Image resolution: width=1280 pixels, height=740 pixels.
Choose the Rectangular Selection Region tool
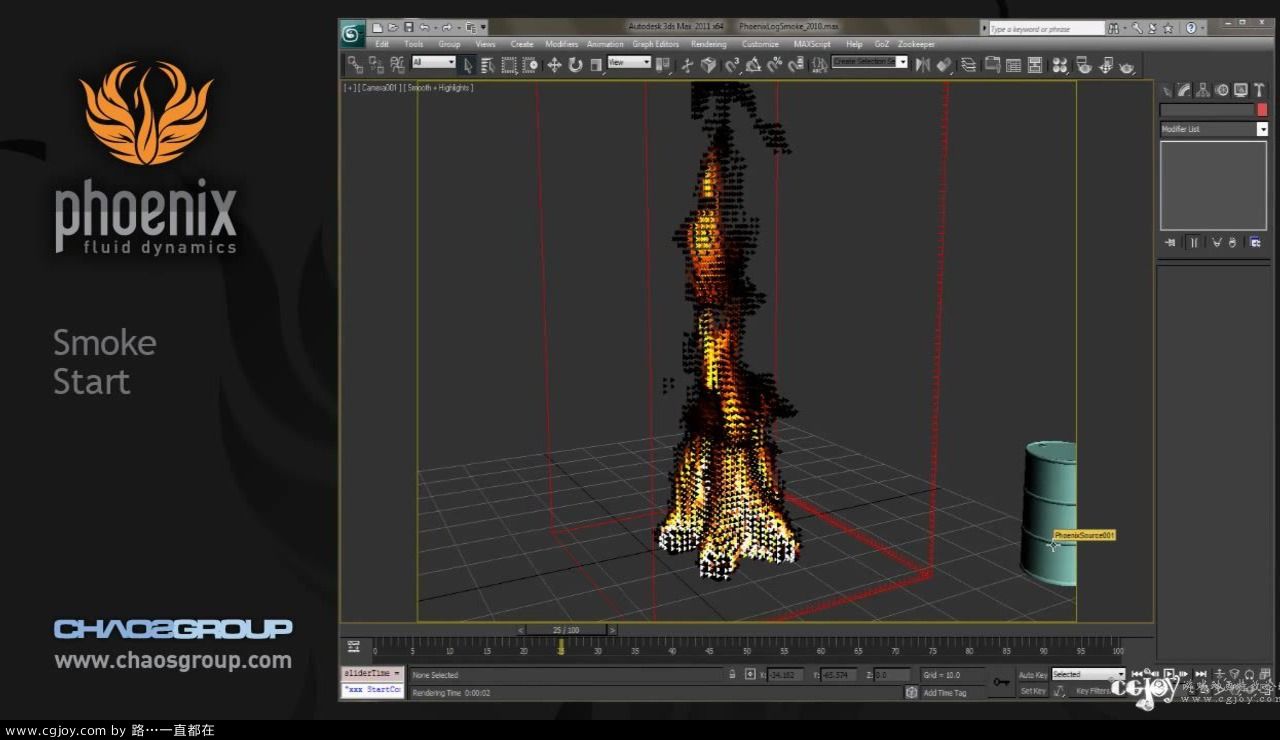(x=509, y=65)
